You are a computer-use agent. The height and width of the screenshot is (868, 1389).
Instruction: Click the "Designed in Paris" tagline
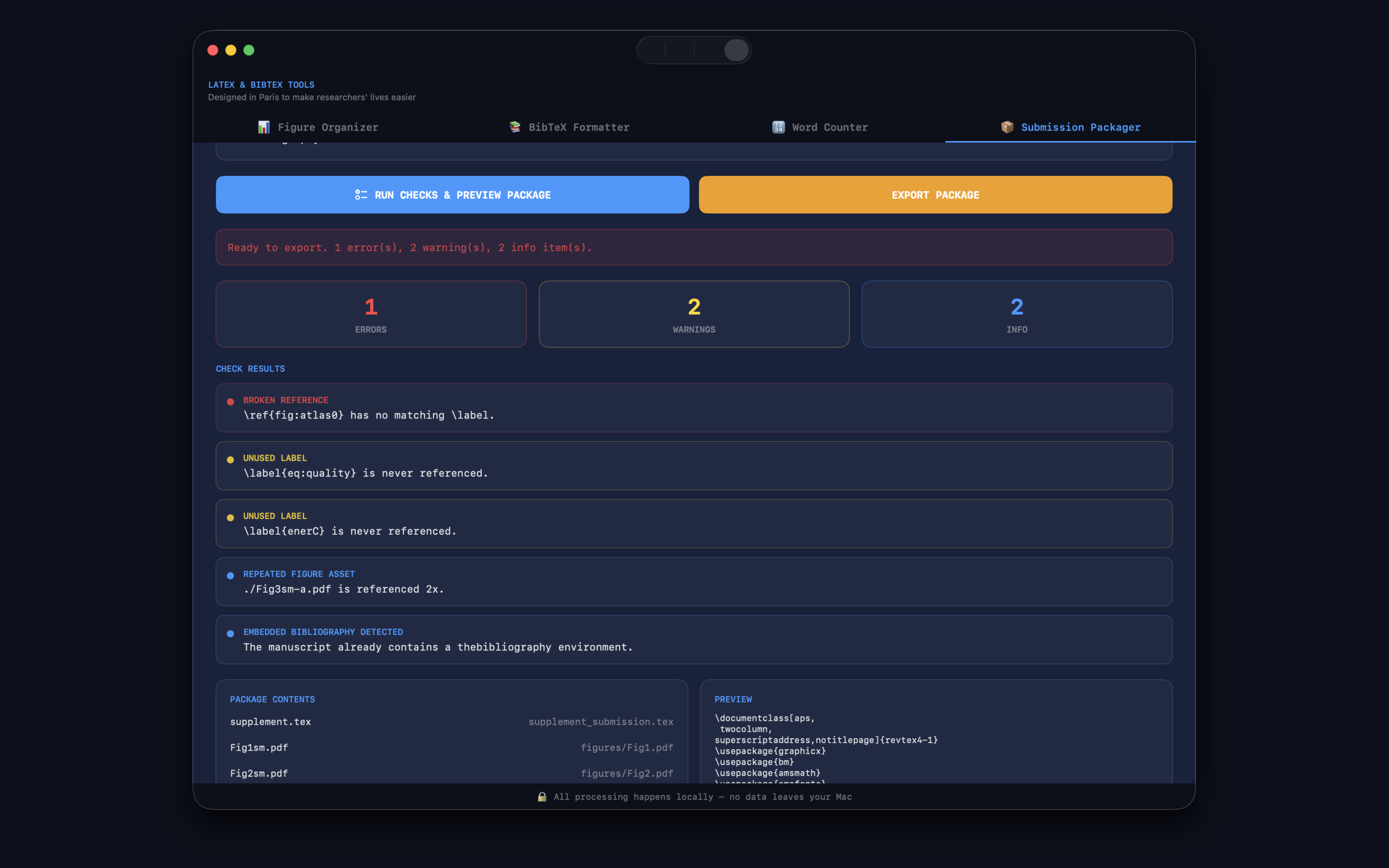click(x=312, y=97)
